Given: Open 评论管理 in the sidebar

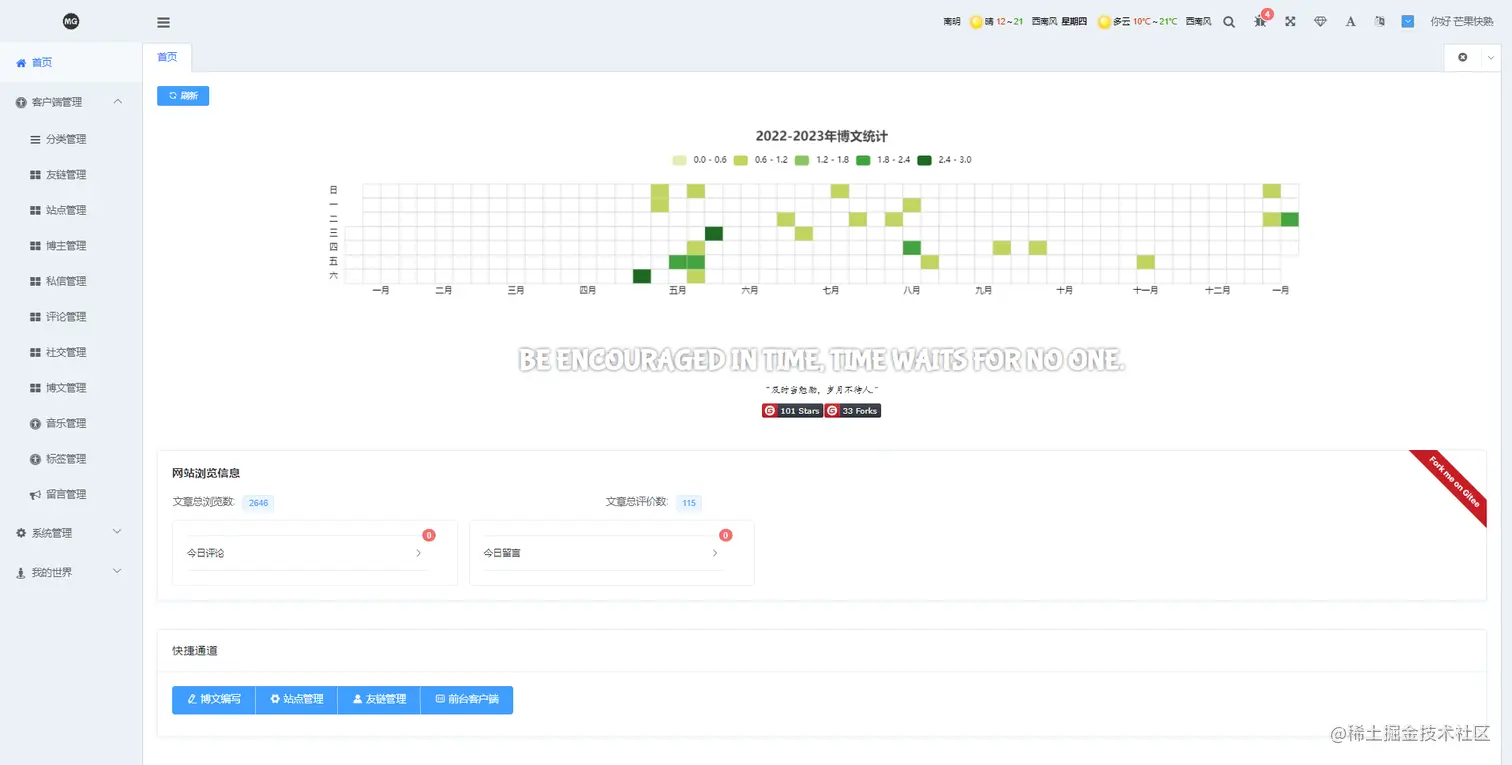Looking at the screenshot, I should coord(71,317).
